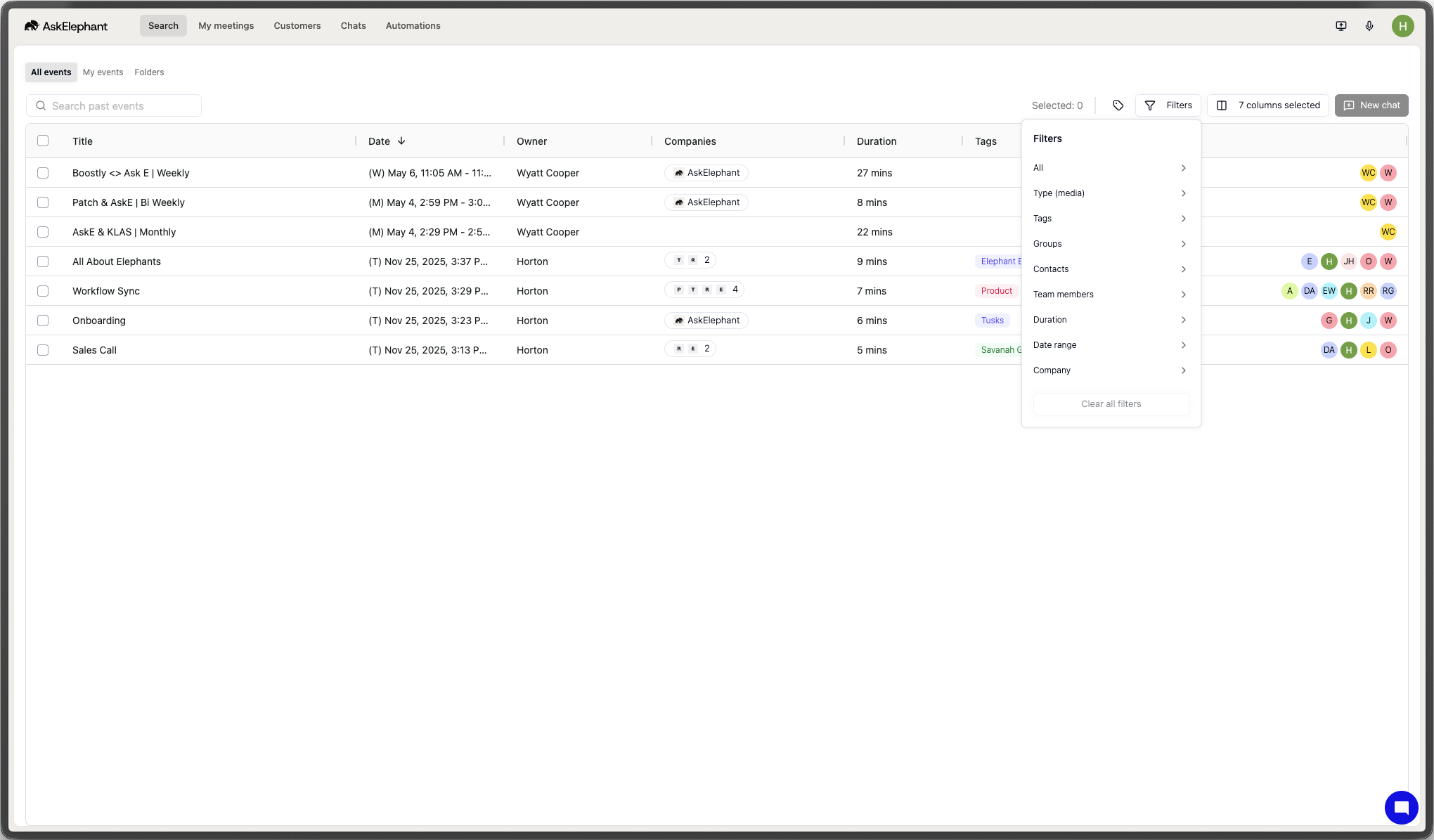Click J avatar in Onboarding row

click(1369, 321)
